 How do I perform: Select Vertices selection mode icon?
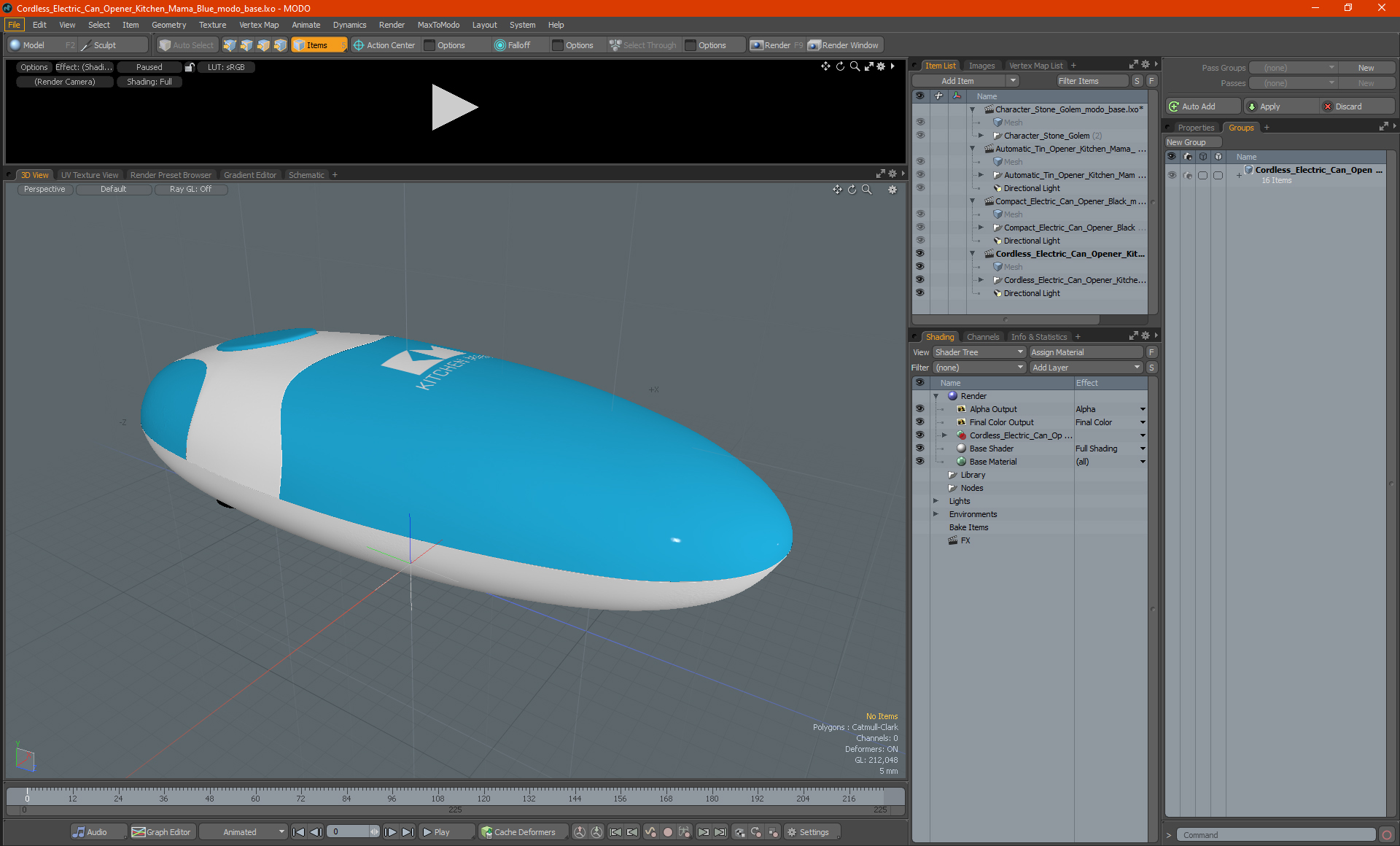(x=230, y=45)
